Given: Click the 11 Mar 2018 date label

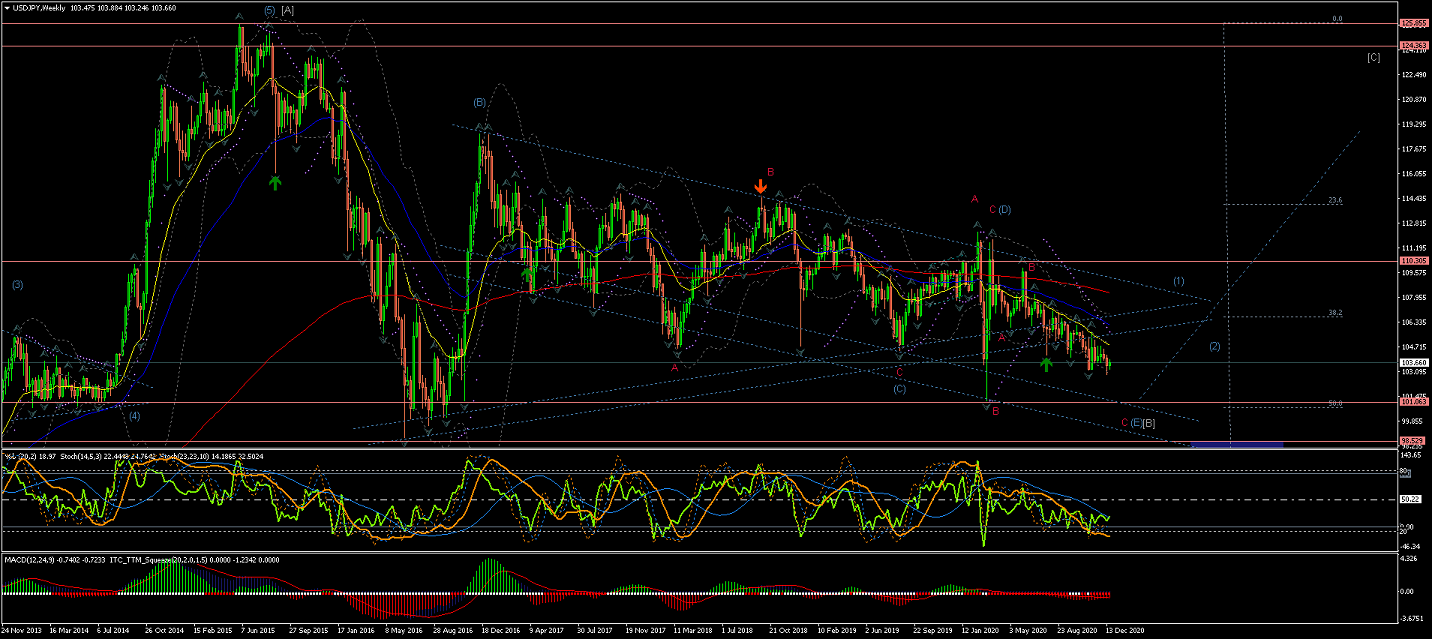Looking at the screenshot, I should click(x=691, y=631).
